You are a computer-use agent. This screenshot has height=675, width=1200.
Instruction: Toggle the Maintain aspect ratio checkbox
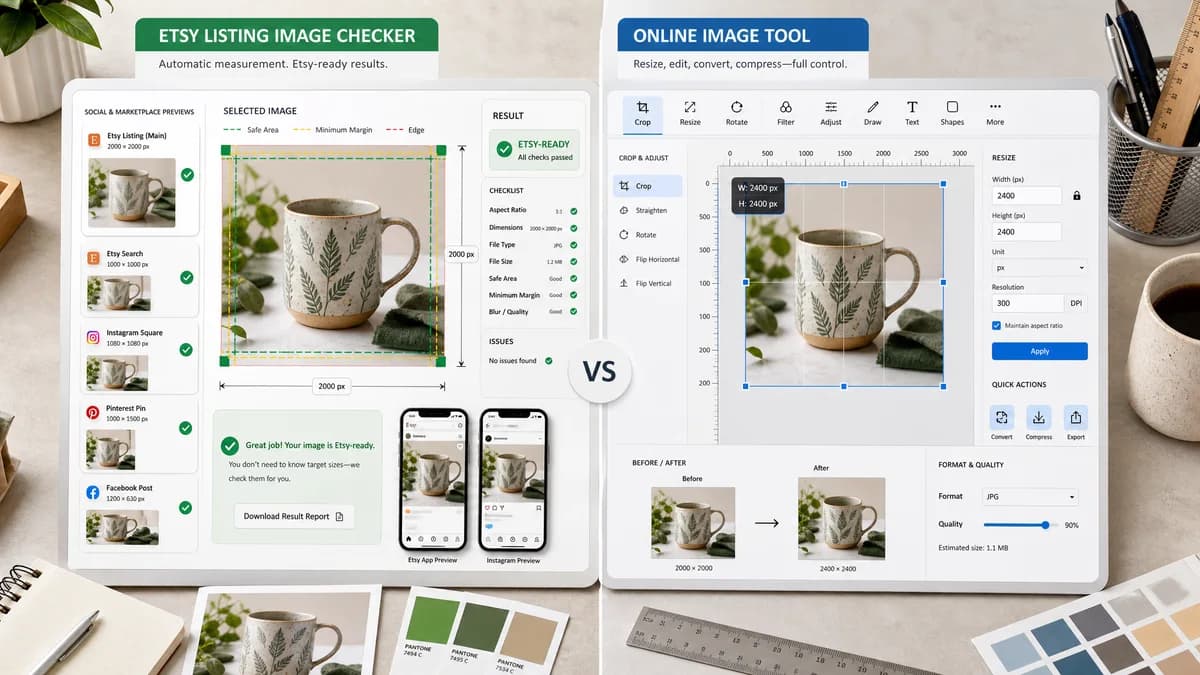[x=997, y=326]
